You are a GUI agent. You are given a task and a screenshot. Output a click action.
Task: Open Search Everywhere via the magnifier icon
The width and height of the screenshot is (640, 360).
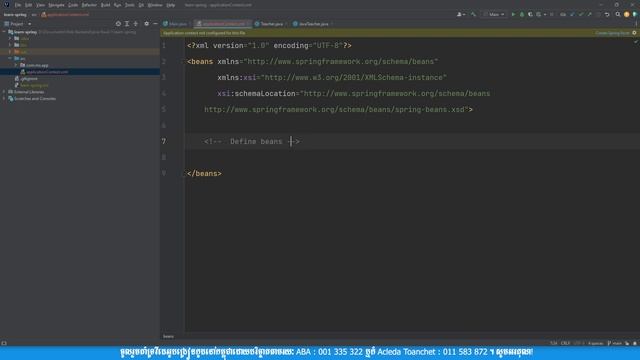point(618,14)
